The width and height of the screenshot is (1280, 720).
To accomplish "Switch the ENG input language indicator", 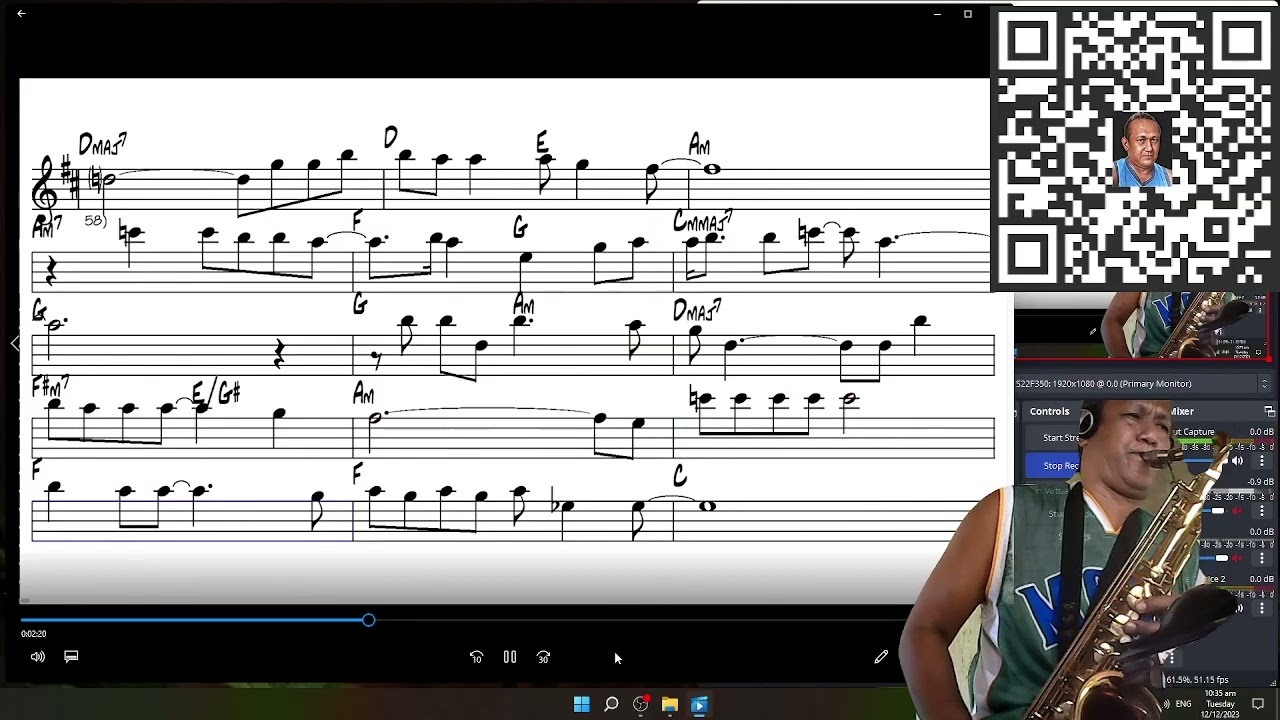I will click(x=1184, y=704).
